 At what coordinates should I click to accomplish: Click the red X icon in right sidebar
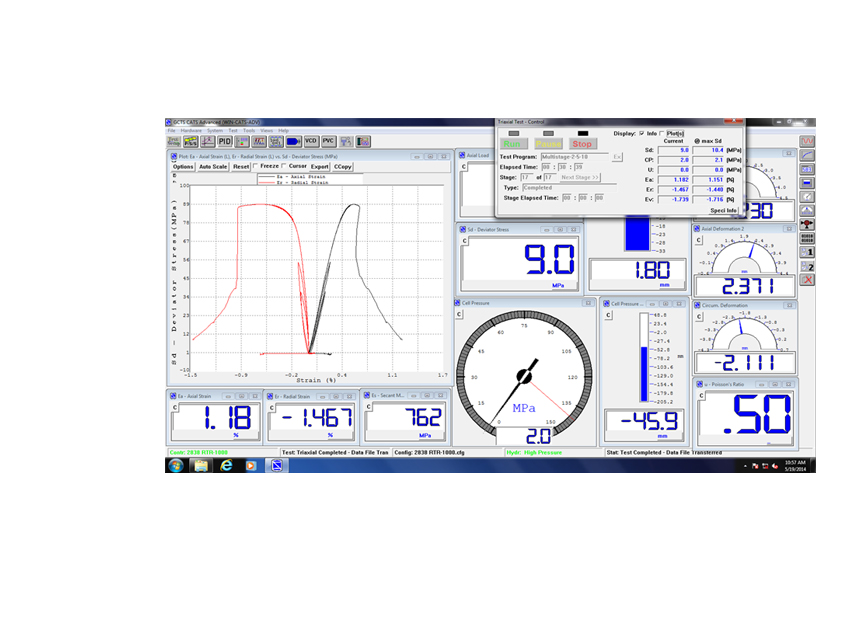[807, 279]
